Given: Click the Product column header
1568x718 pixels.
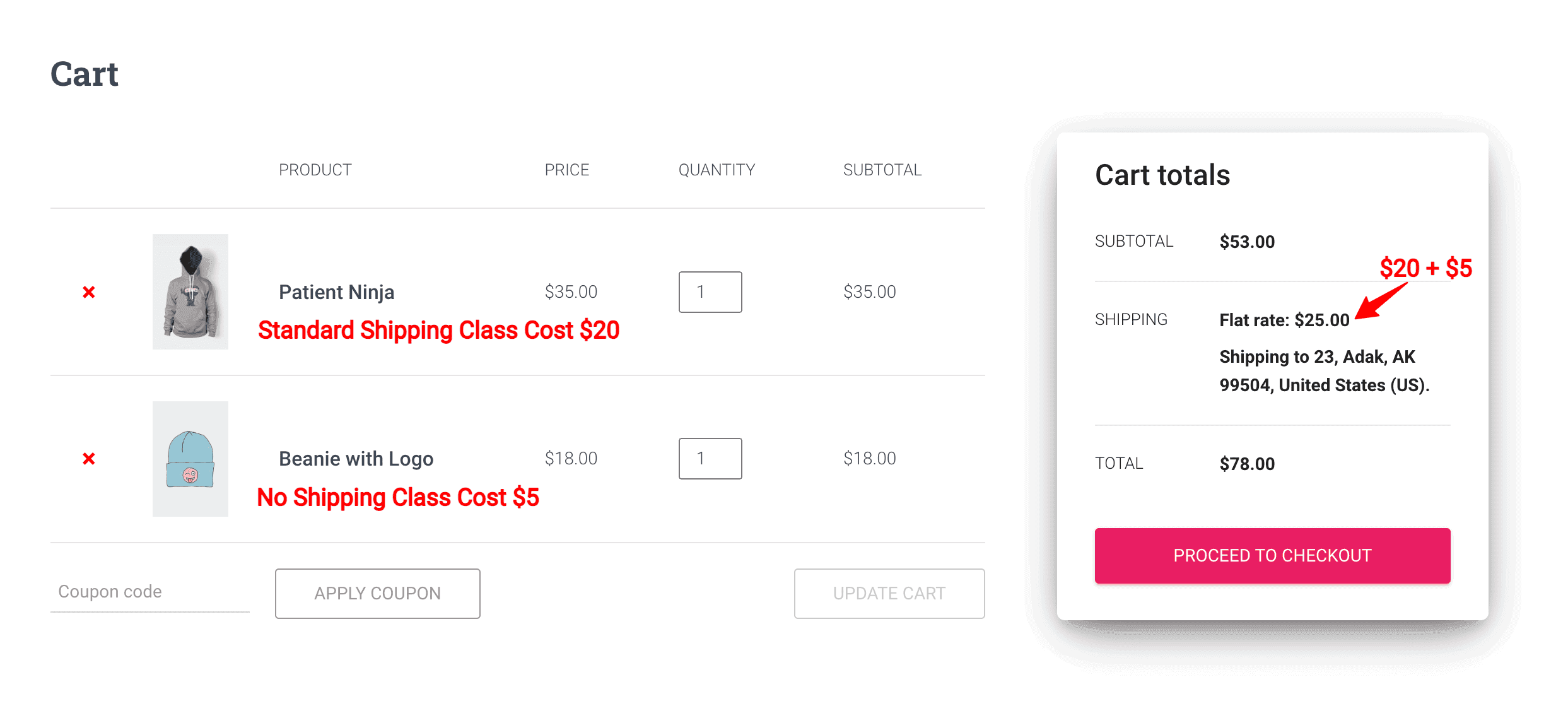Looking at the screenshot, I should pyautogui.click(x=315, y=170).
